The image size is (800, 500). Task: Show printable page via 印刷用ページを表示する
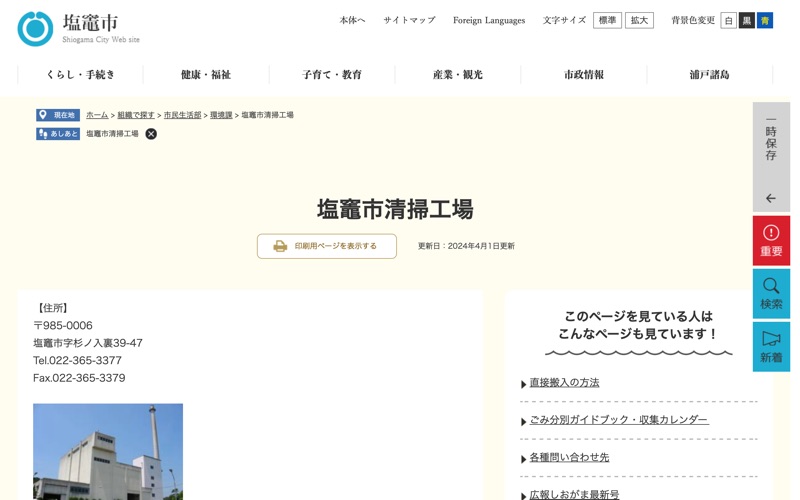(327, 246)
